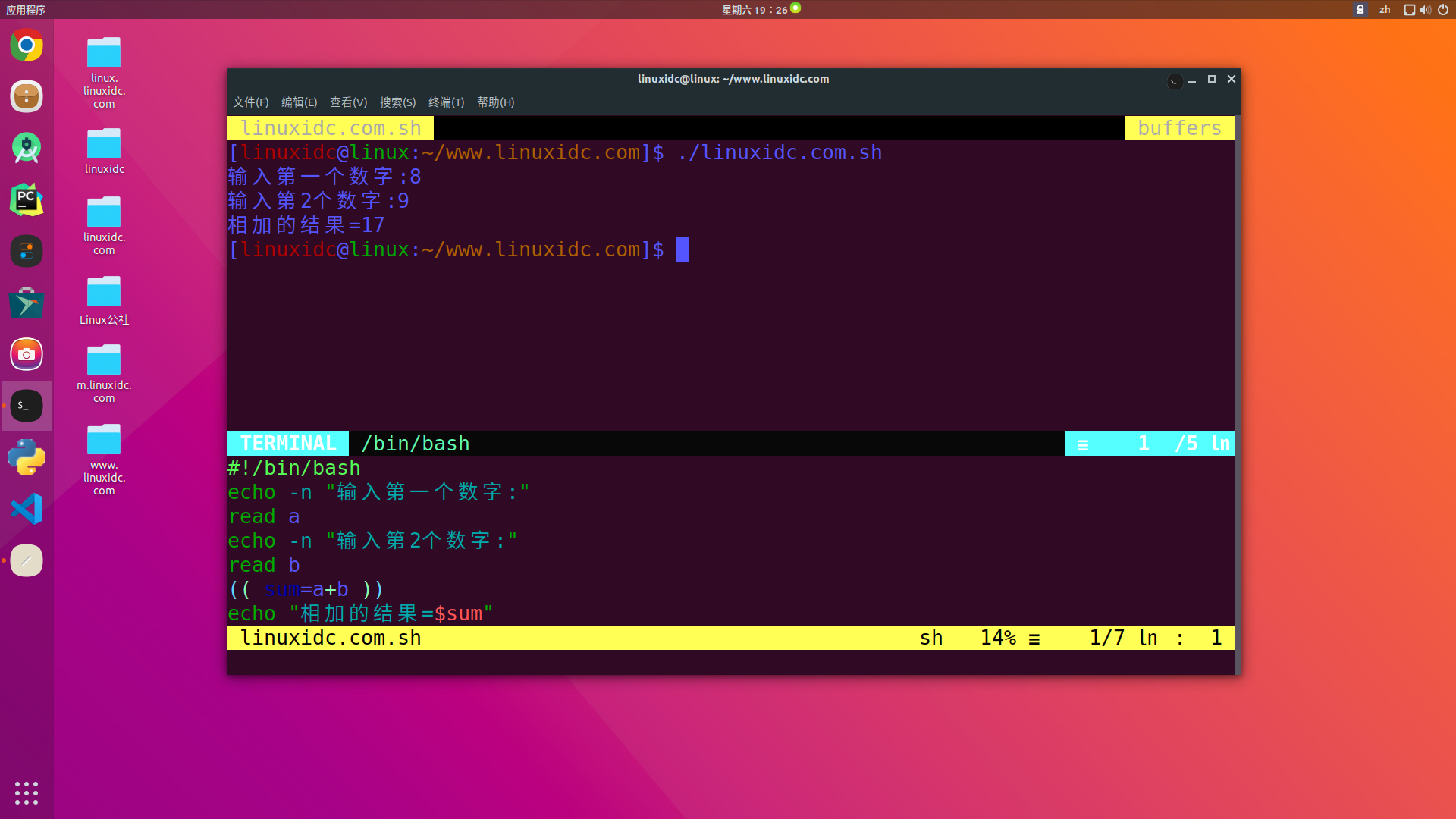Open the hamburger menu on the TERMINAL statusline
Image resolution: width=1456 pixels, height=819 pixels.
click(x=1083, y=444)
